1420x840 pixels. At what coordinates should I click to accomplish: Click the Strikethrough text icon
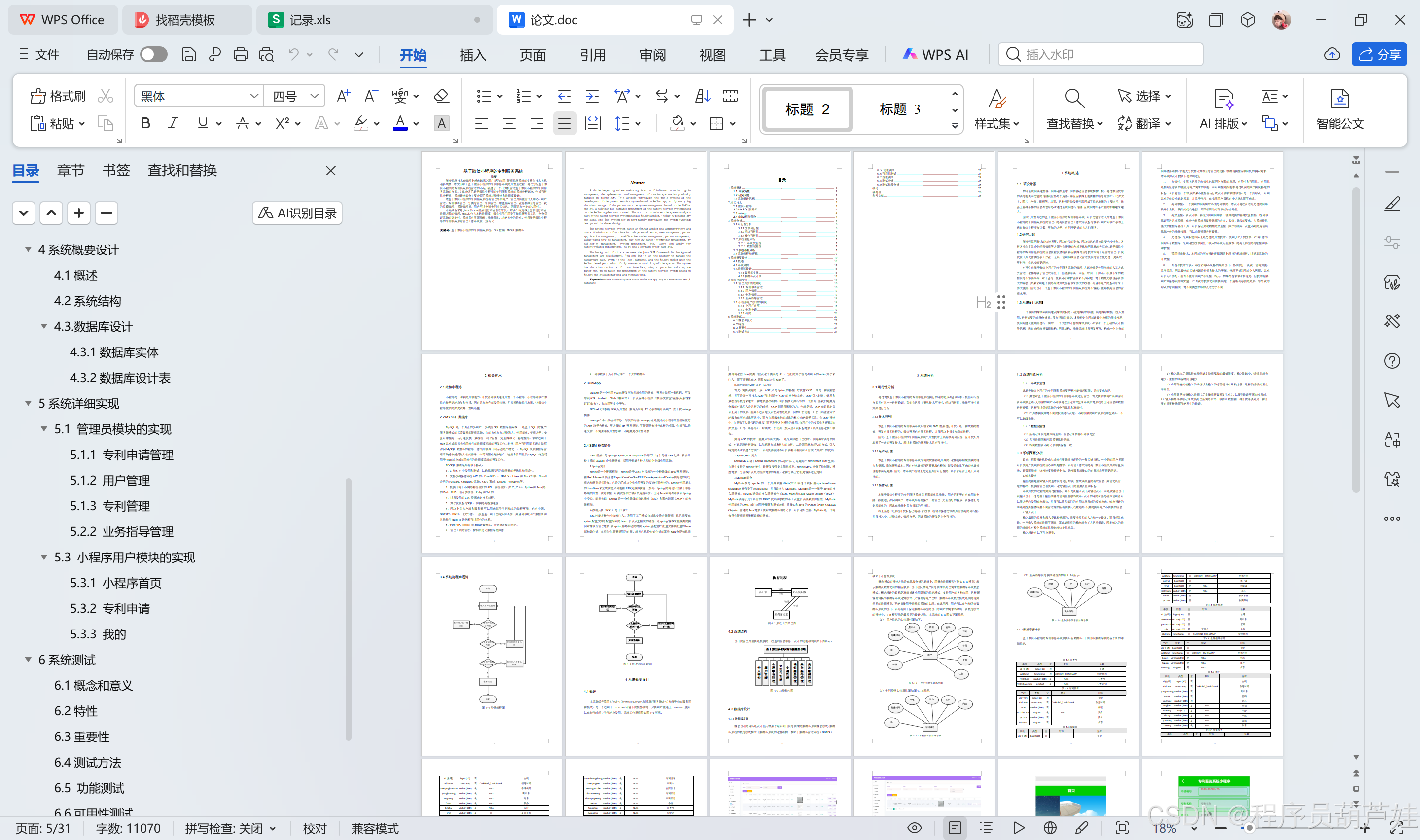[x=243, y=123]
